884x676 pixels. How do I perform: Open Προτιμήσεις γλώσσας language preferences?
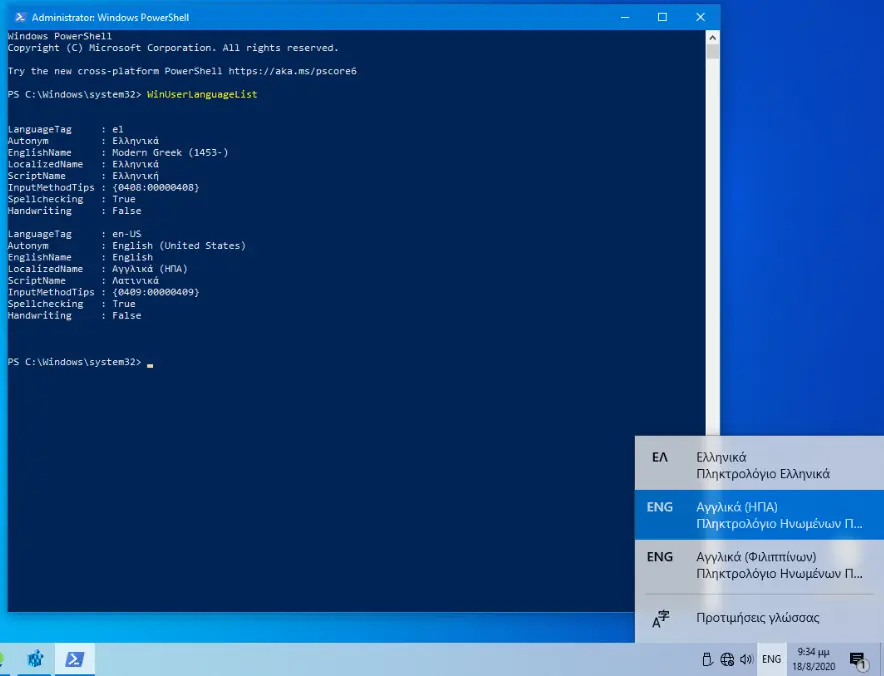click(759, 618)
